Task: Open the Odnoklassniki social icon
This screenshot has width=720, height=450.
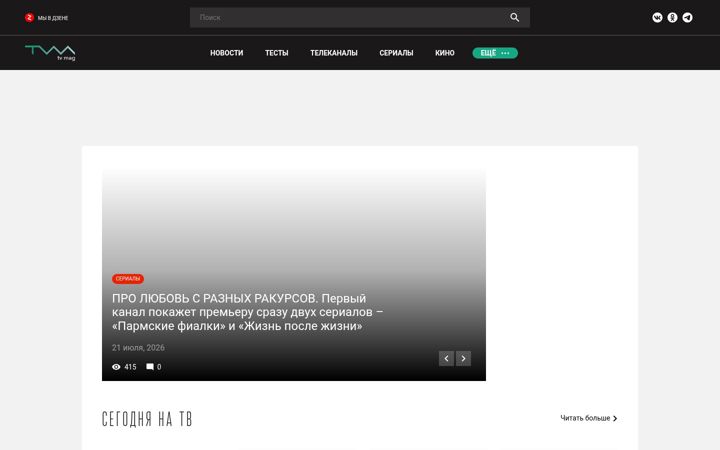Action: (672, 17)
